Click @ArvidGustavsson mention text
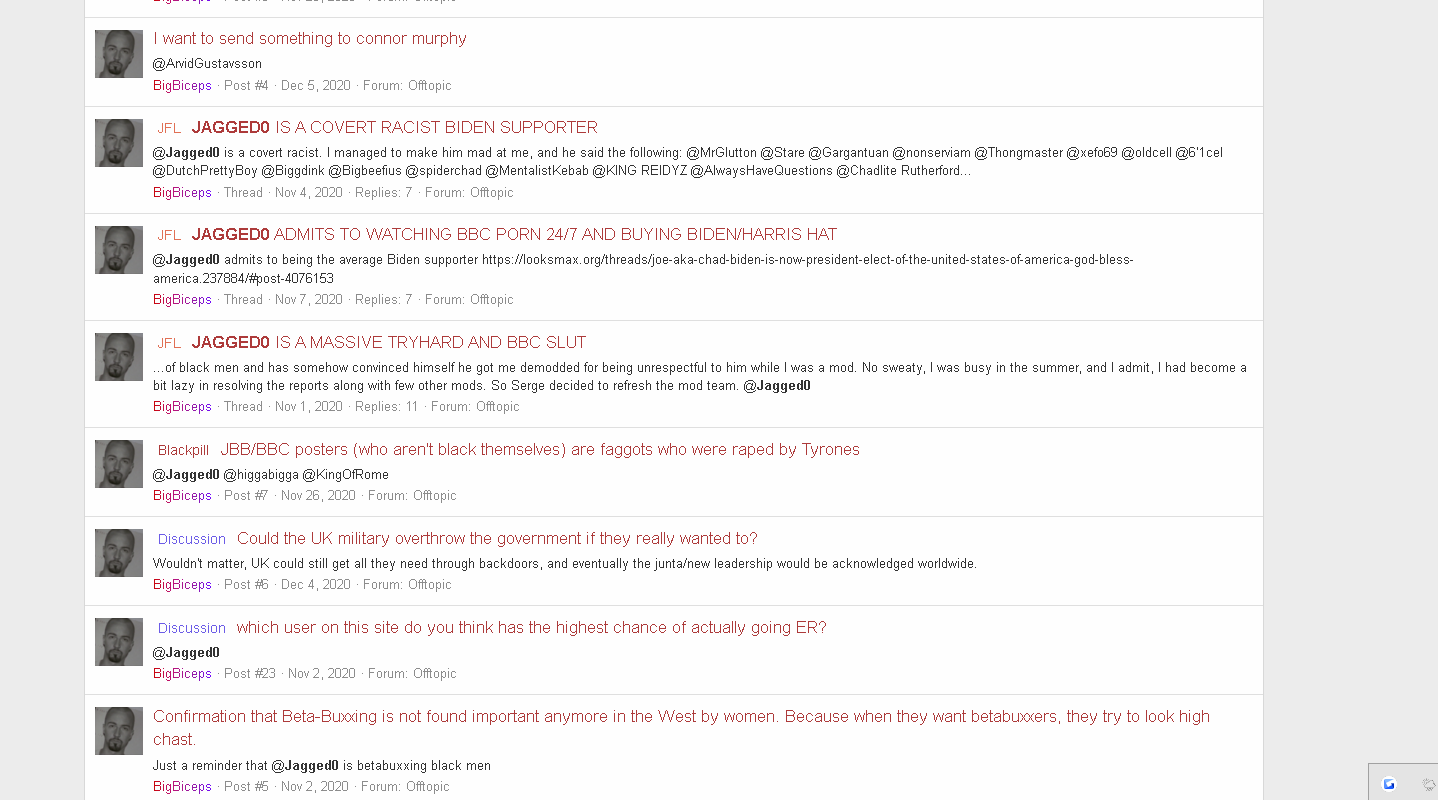 (207, 64)
